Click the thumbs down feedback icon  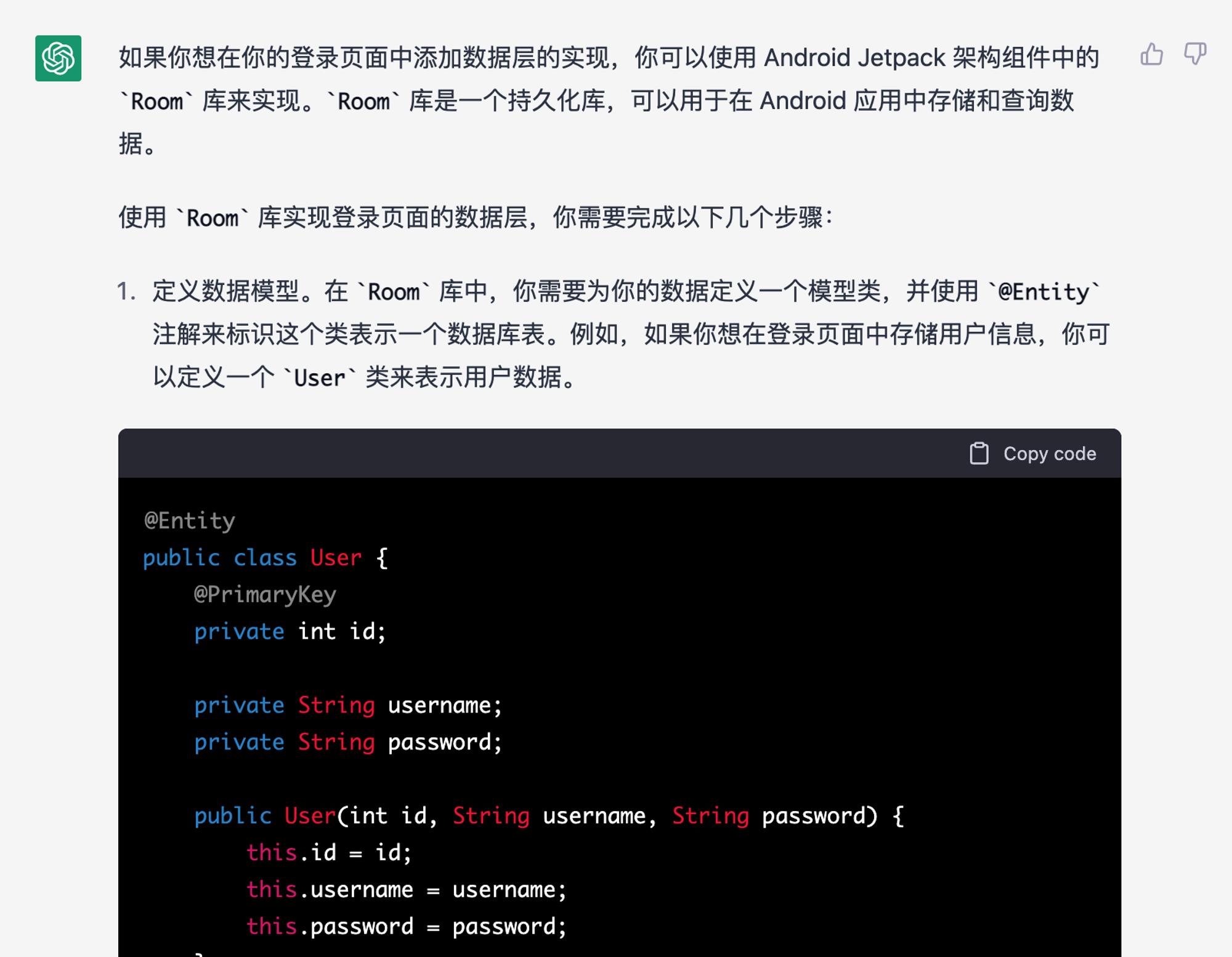click(1195, 54)
